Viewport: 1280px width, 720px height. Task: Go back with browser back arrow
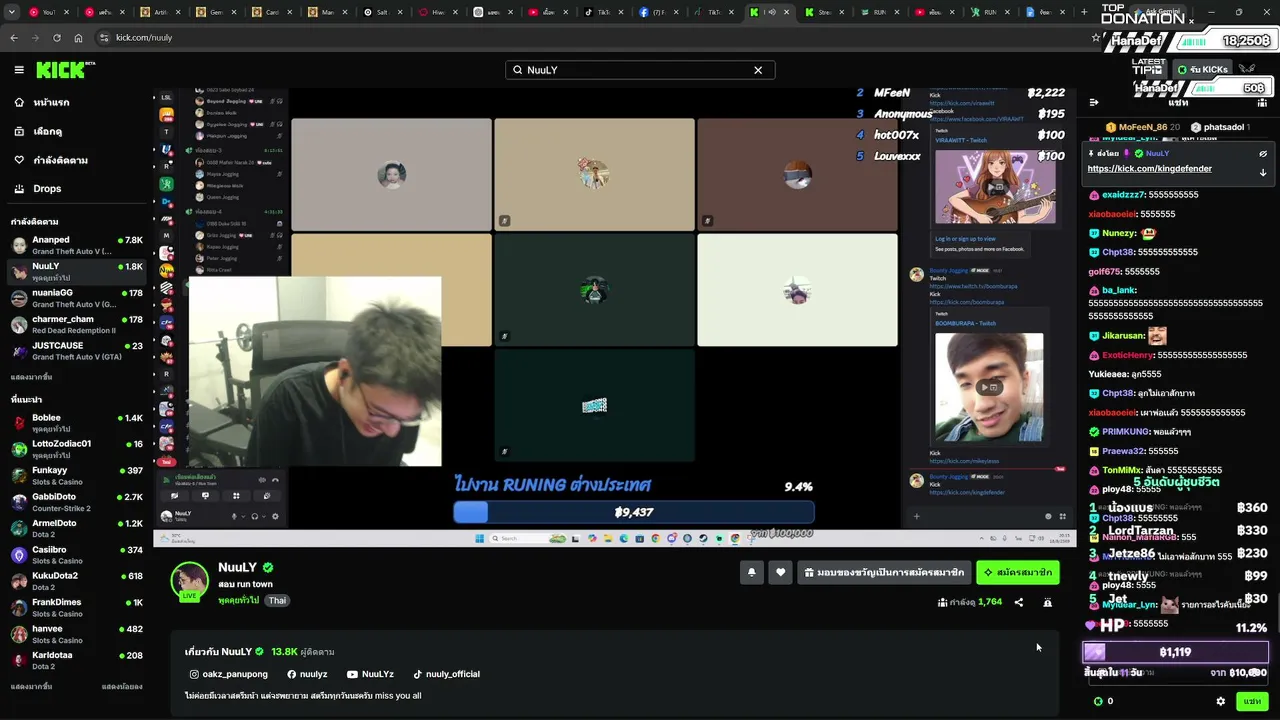point(14,38)
